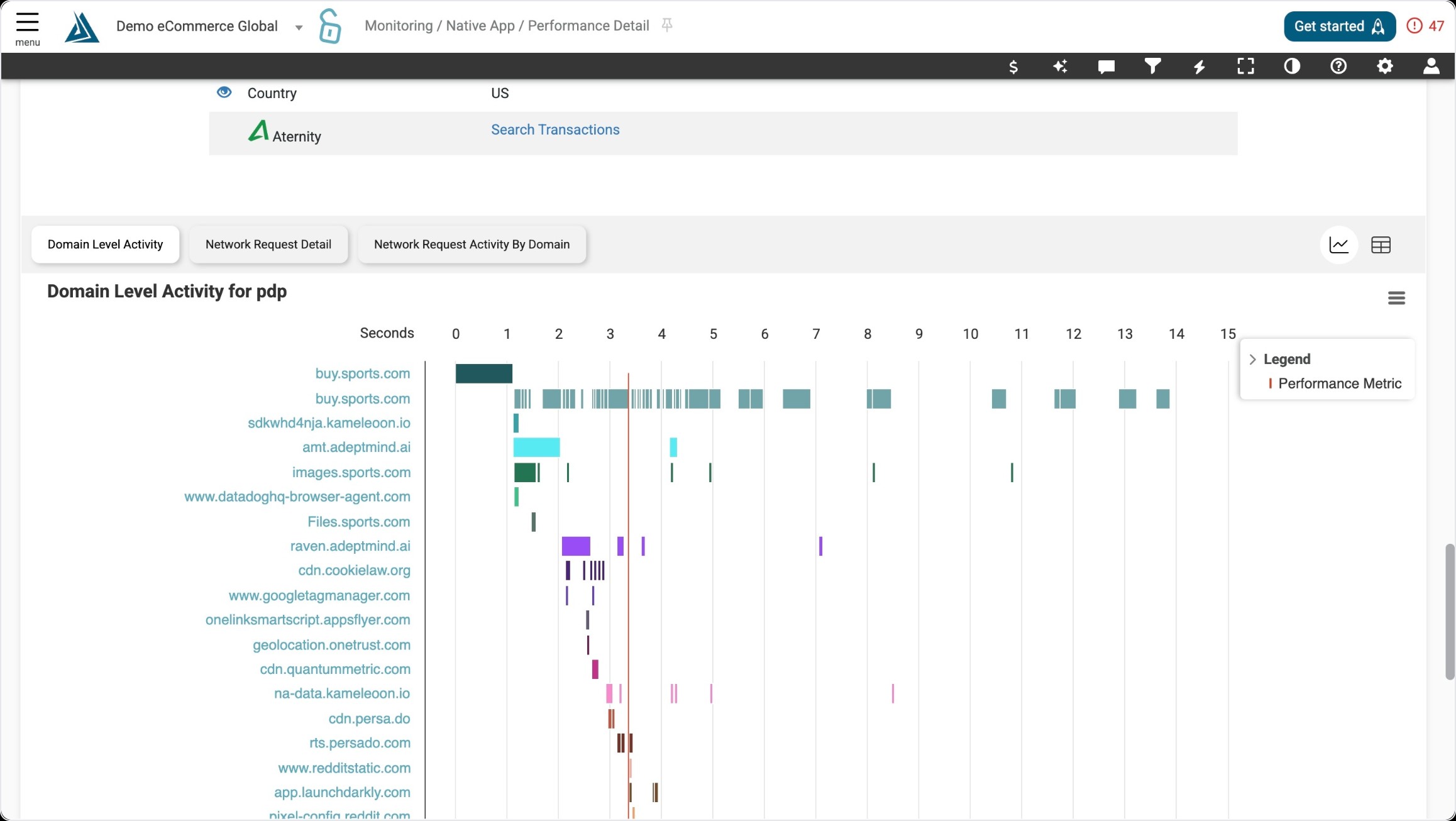This screenshot has width=1456, height=821.
Task: Enter fullscreen with the expand icon
Action: (1245, 66)
